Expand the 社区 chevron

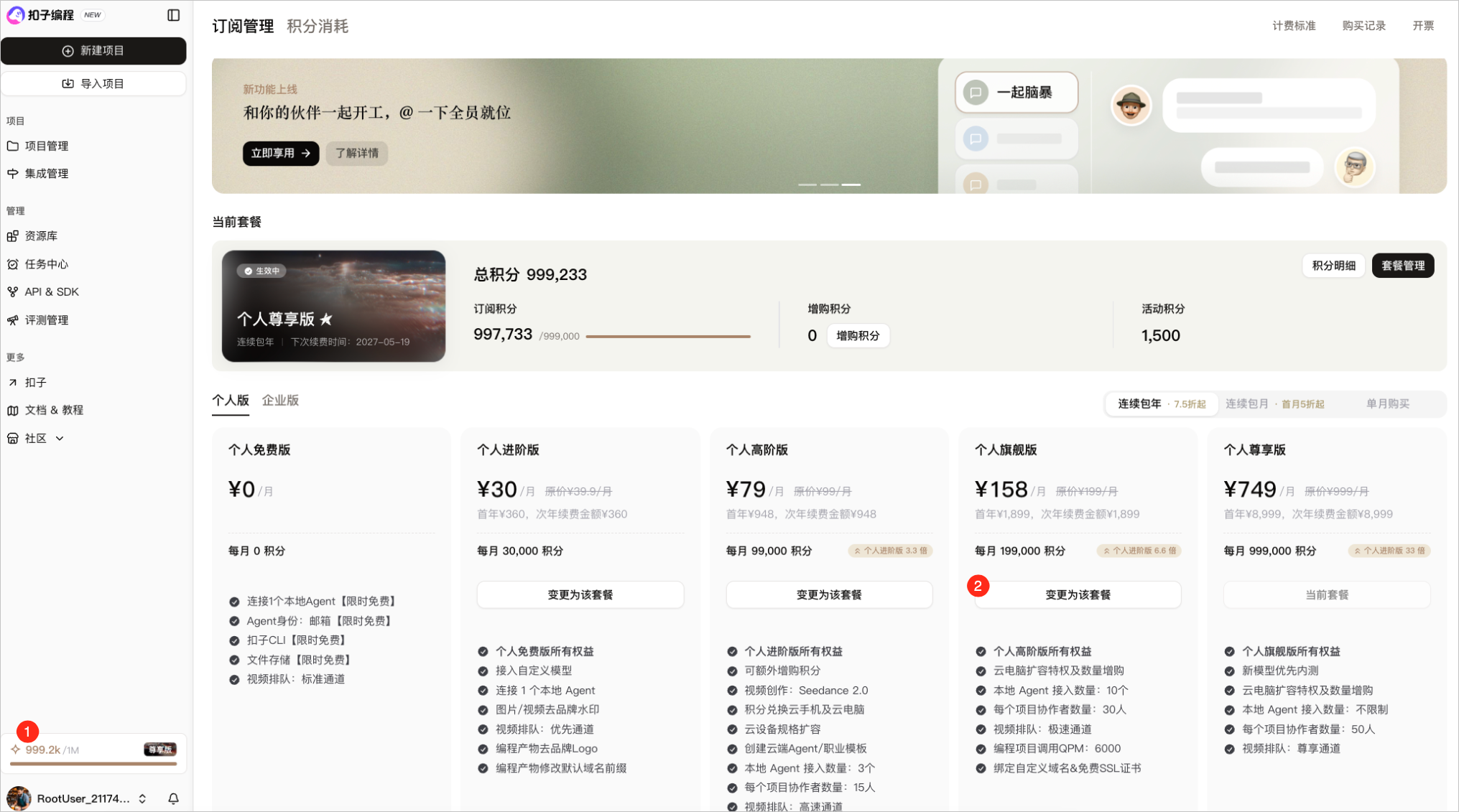point(60,439)
